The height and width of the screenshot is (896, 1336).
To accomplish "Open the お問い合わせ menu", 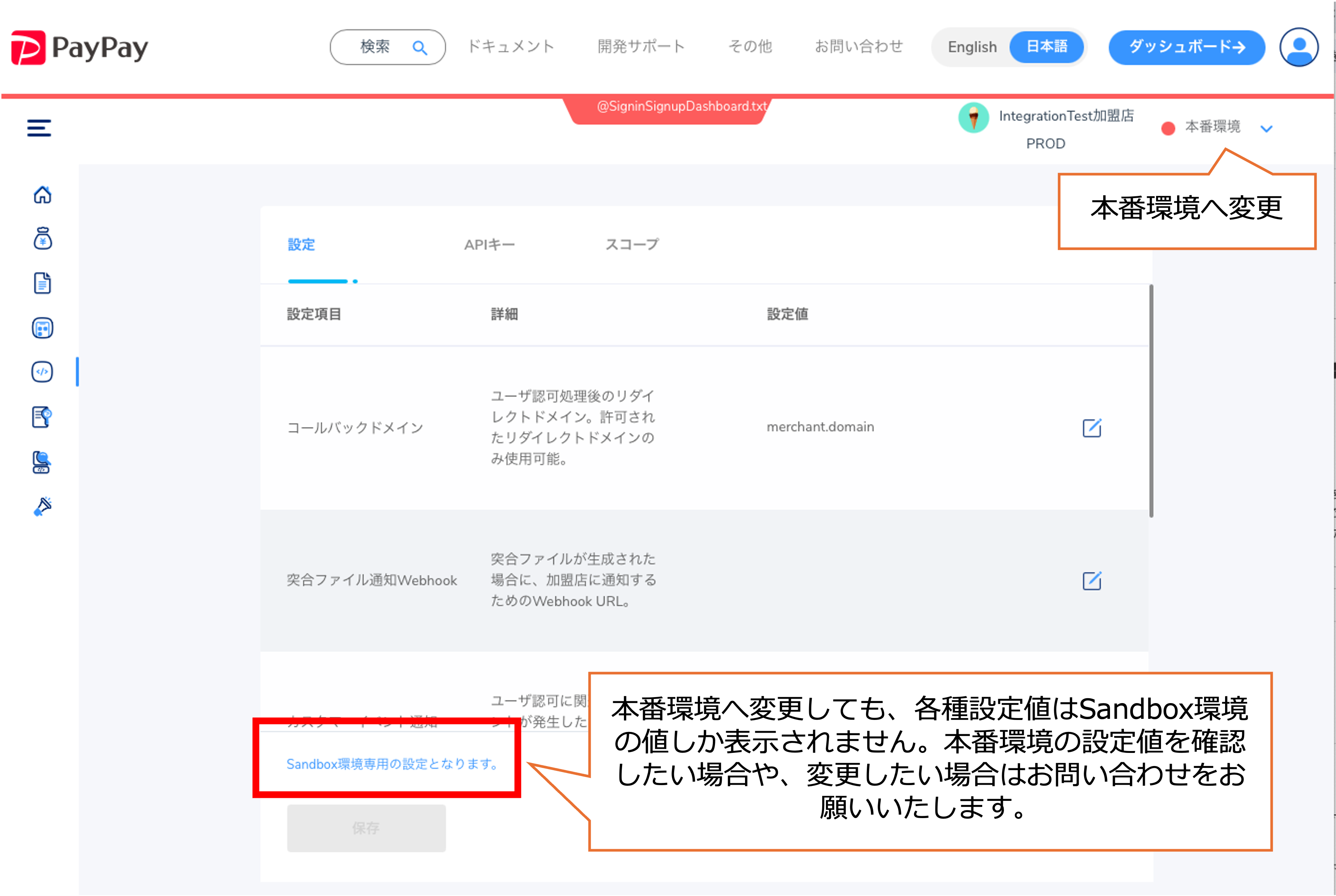I will [859, 46].
